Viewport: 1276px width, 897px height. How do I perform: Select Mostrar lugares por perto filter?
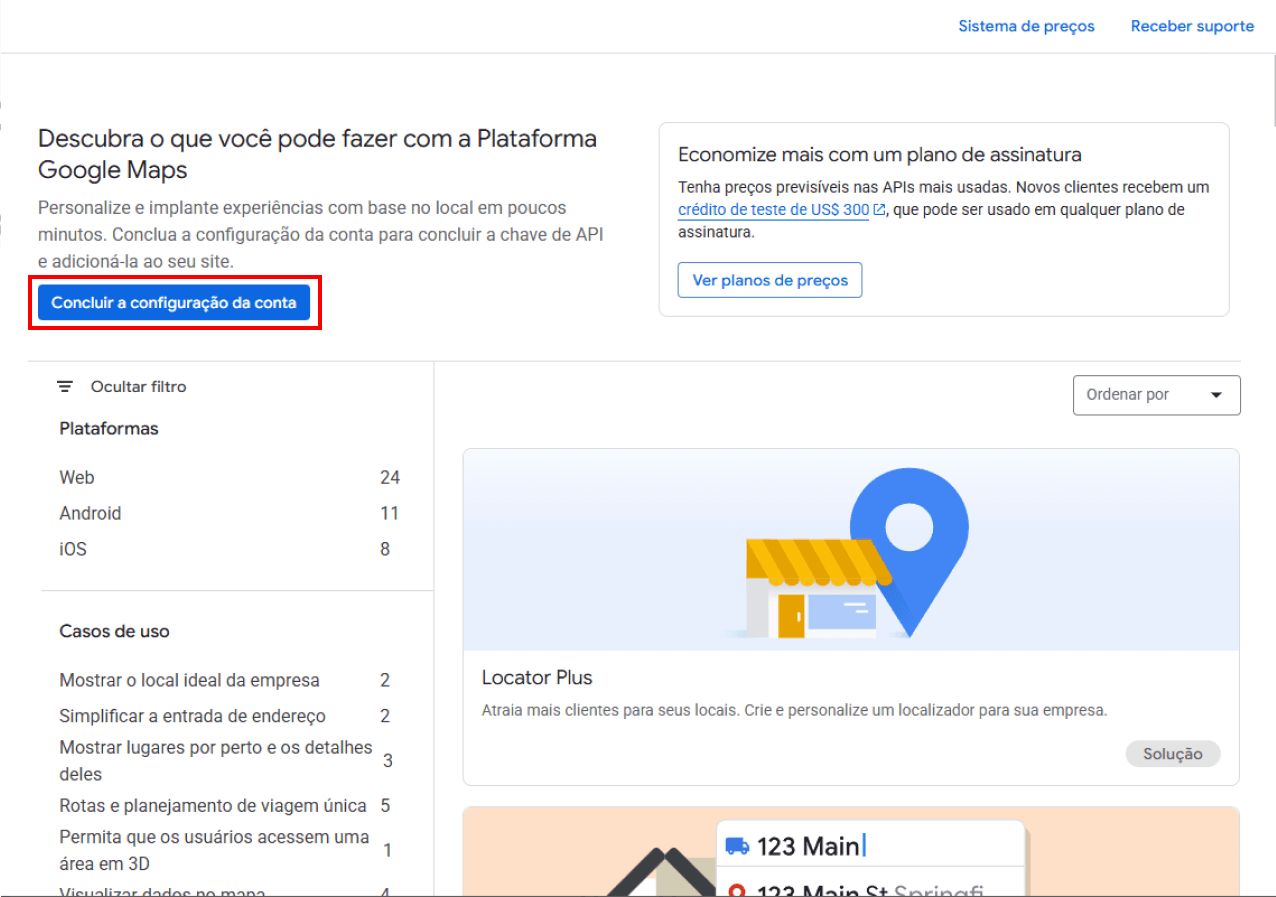[215, 760]
